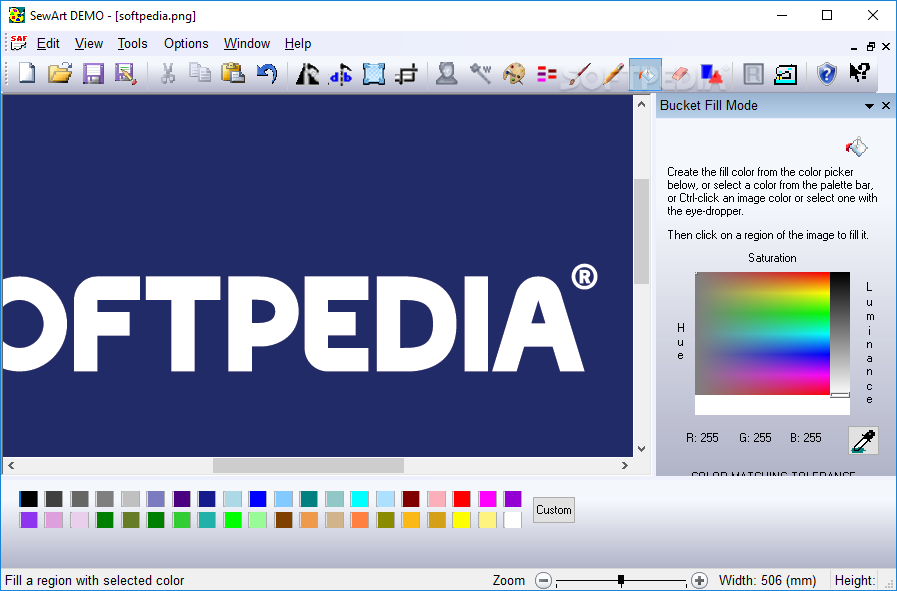Select the Eraser tool

[680, 74]
